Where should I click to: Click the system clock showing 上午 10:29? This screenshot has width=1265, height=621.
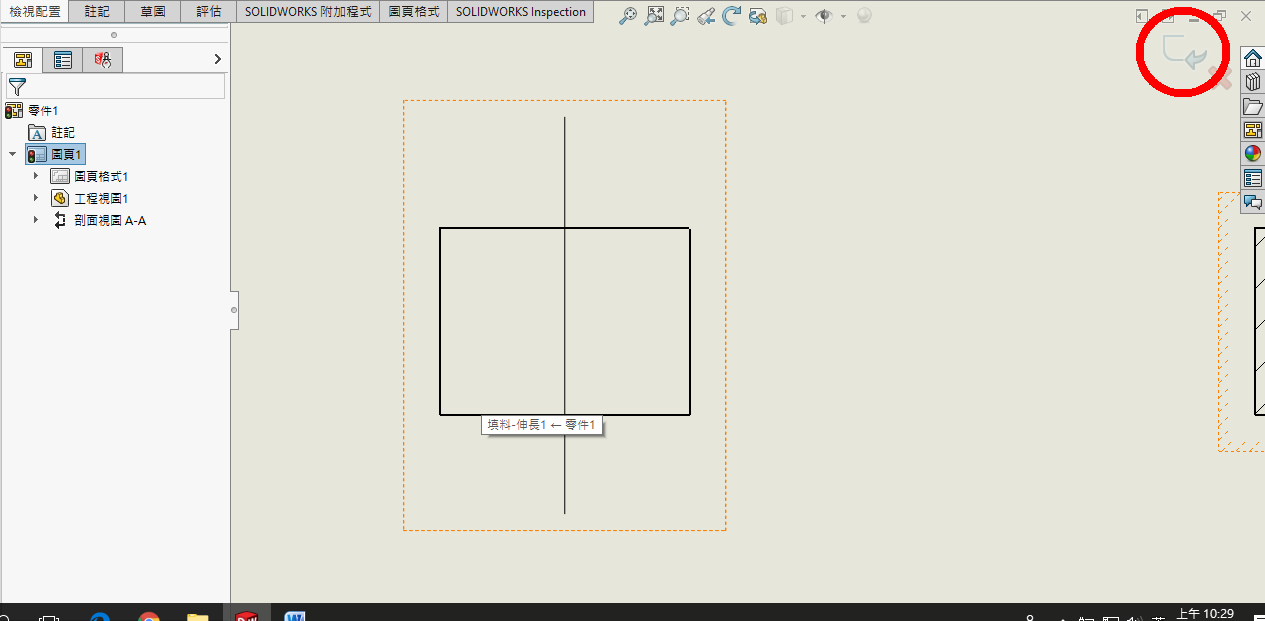(1204, 614)
